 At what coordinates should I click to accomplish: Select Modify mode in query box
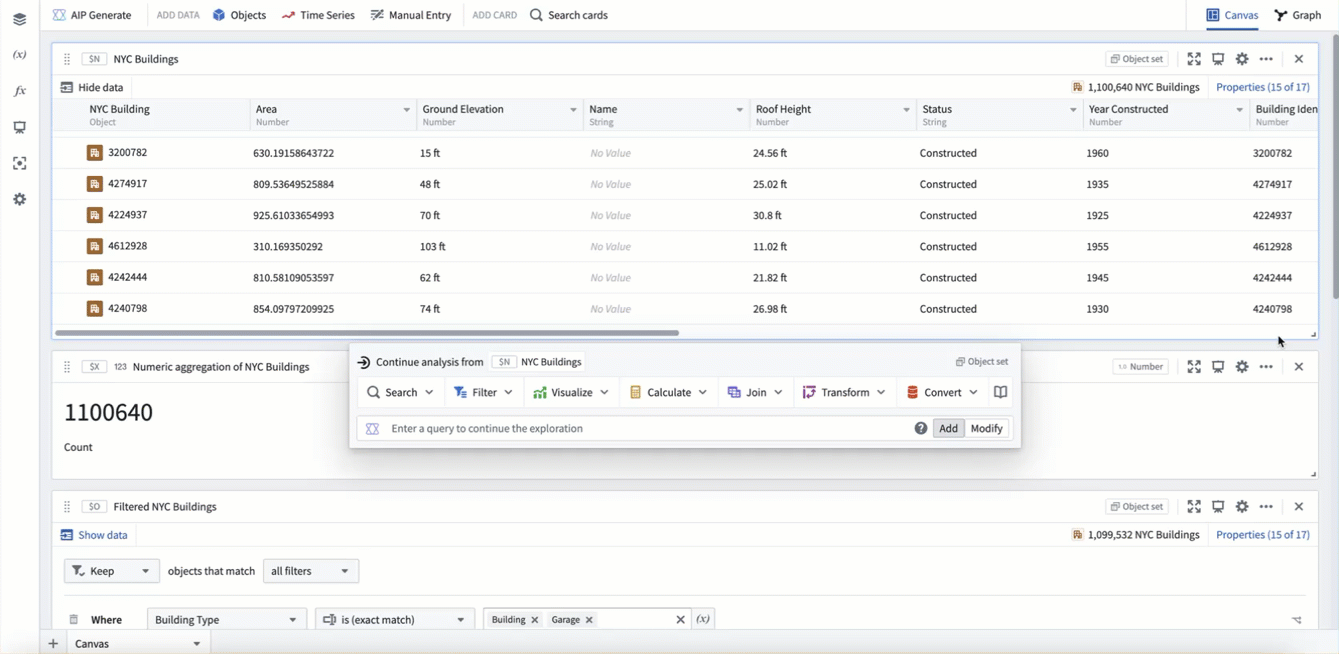[x=986, y=428]
